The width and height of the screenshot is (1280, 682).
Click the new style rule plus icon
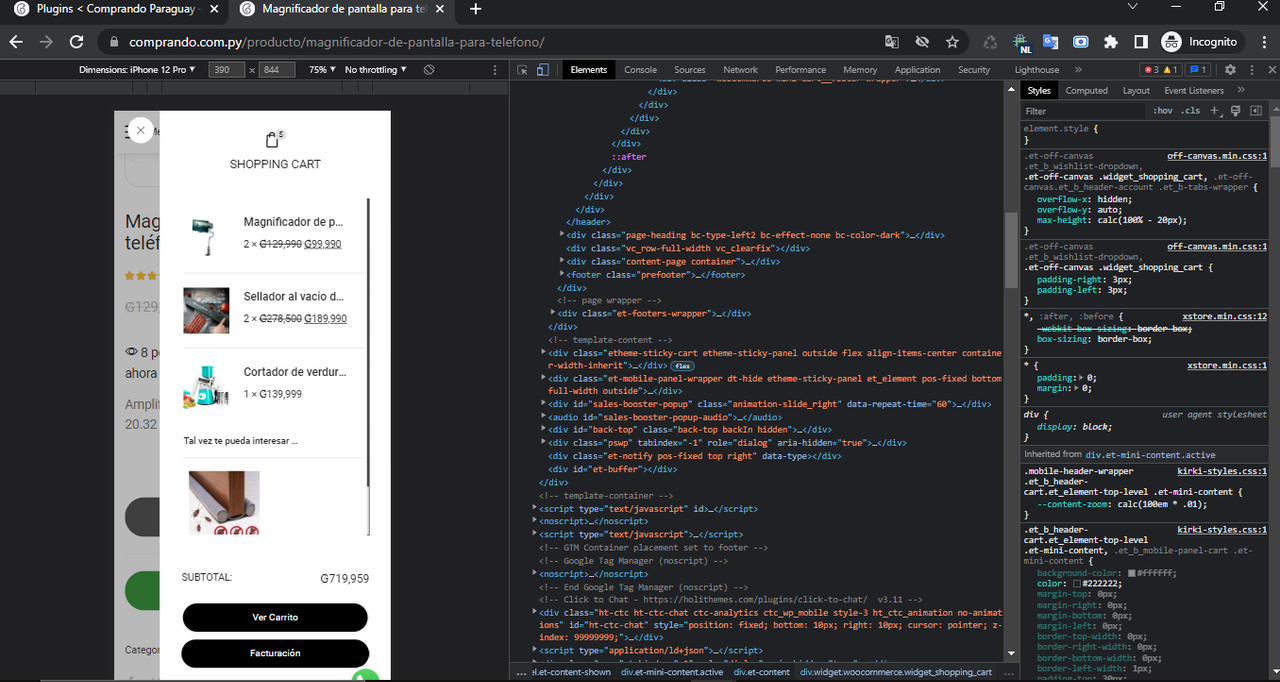1214,111
